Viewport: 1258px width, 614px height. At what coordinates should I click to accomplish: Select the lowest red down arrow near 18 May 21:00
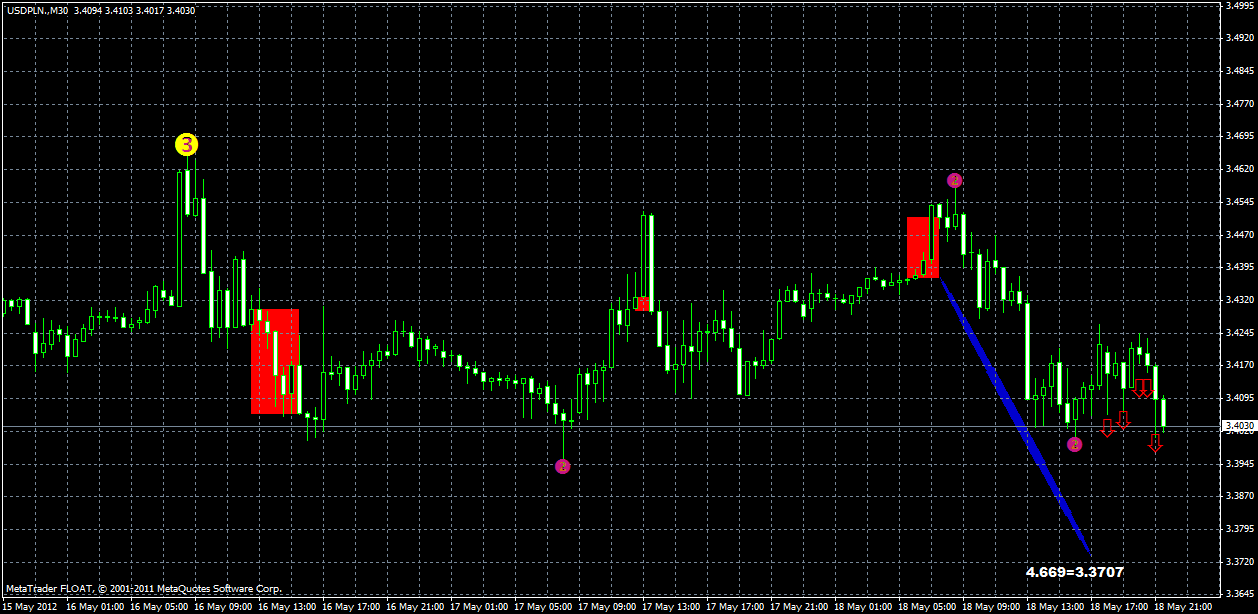coord(1156,445)
